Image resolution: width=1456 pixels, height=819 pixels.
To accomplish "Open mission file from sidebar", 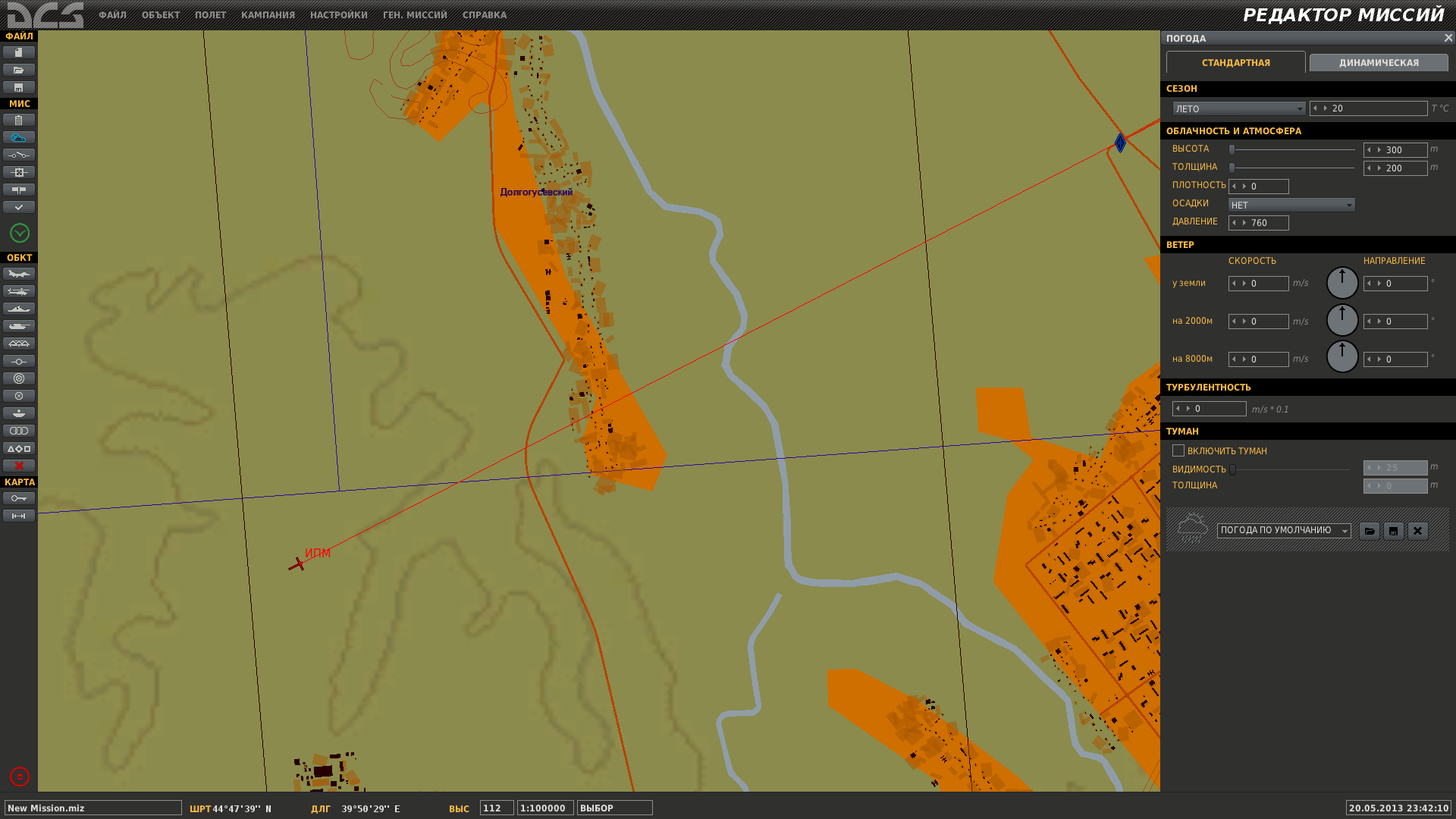I will click(19, 70).
